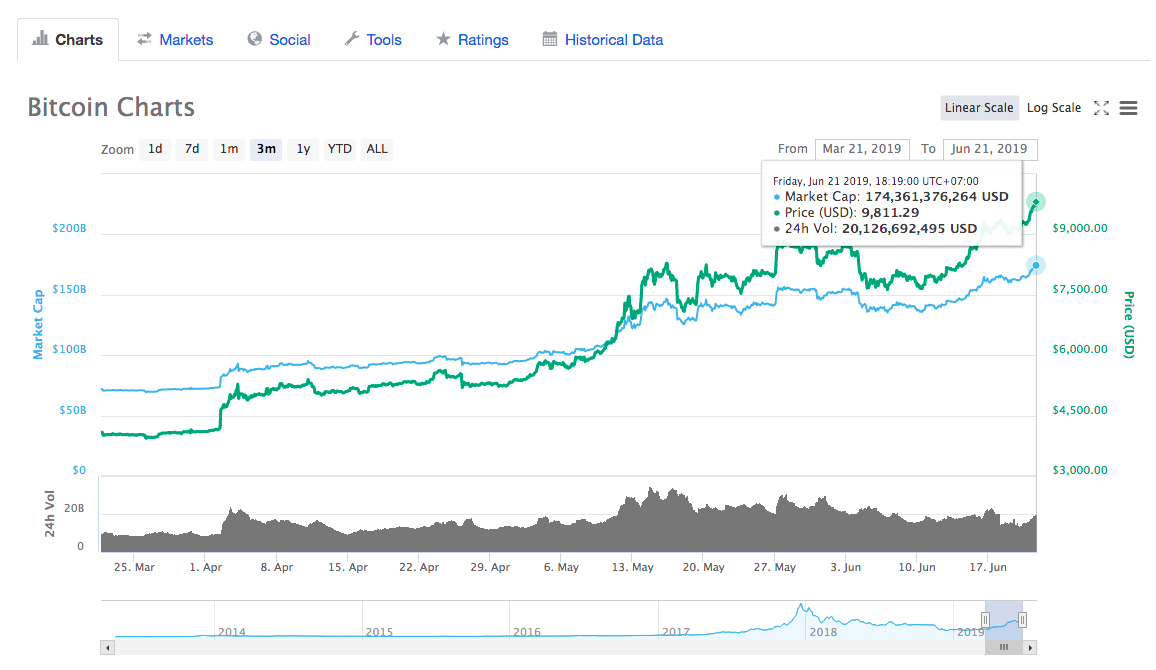Click the price line endpoint marker
Screen dimensions: 1156x670
click(1036, 202)
